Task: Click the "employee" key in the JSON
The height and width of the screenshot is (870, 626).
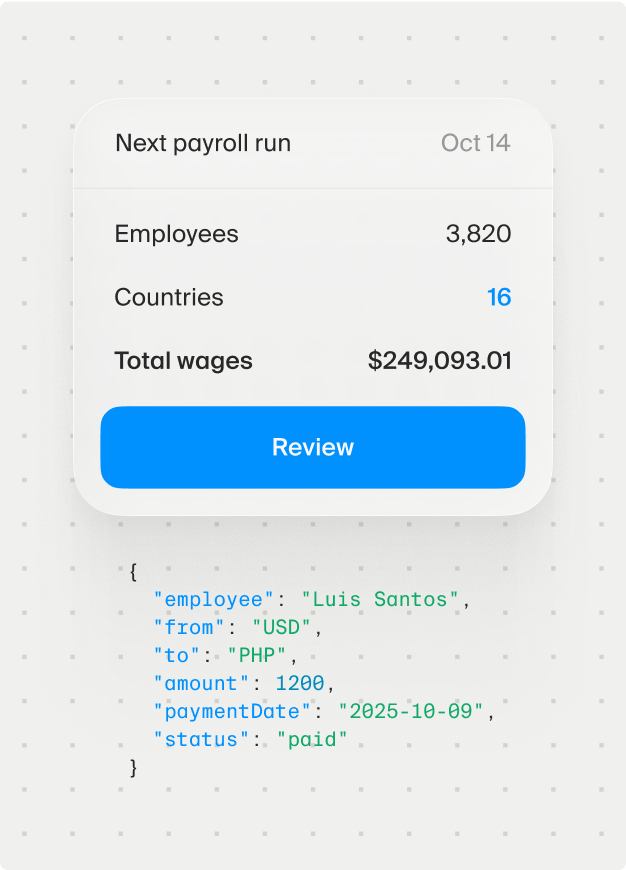Action: [213, 600]
